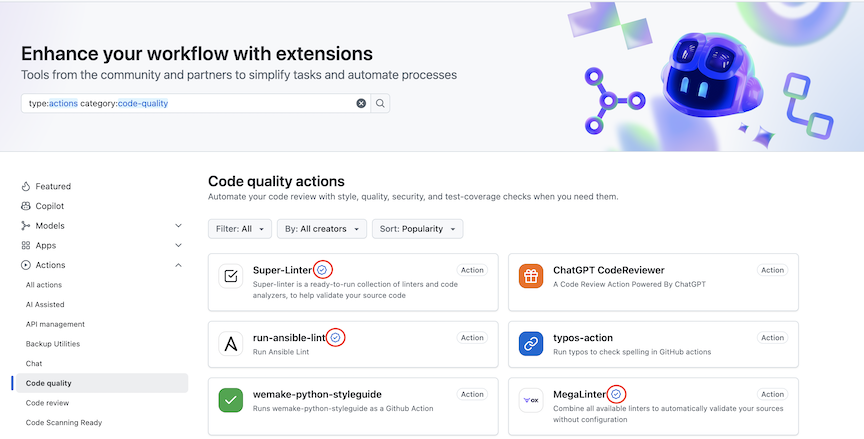Select AI Assisted category
Screen dimensions: 864x439
coord(45,305)
